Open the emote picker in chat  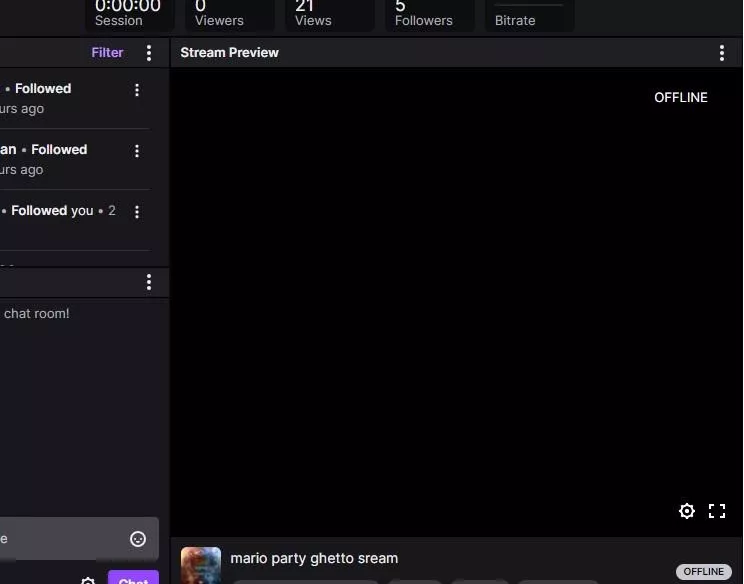(138, 539)
